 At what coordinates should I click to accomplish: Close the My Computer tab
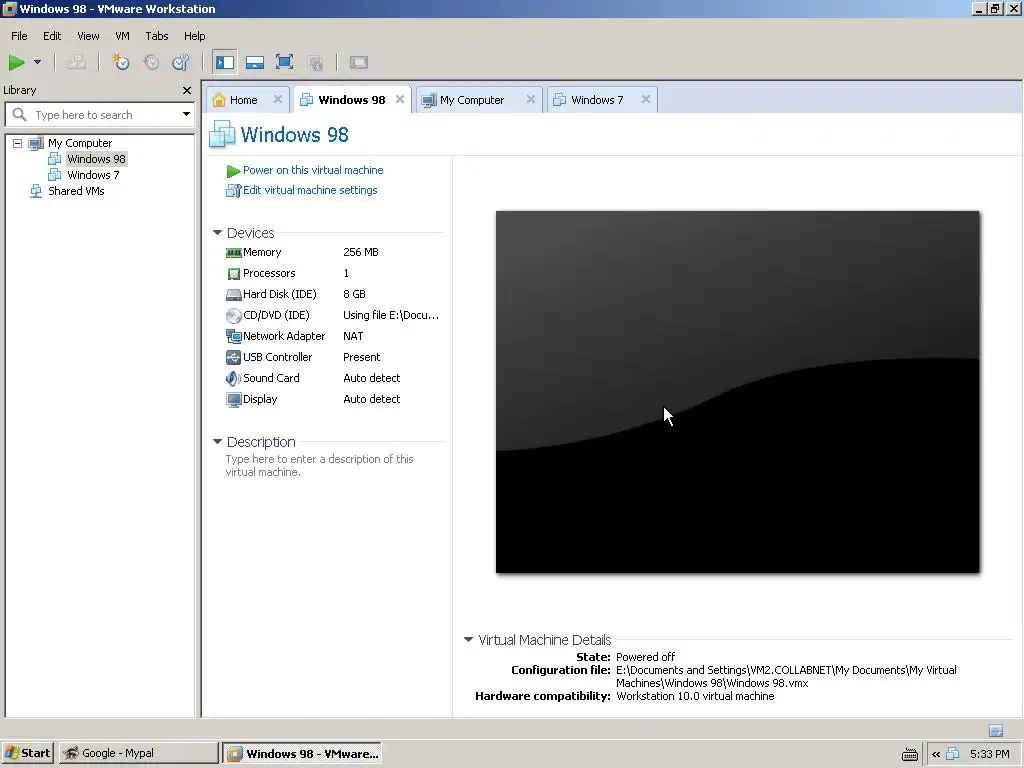530,99
